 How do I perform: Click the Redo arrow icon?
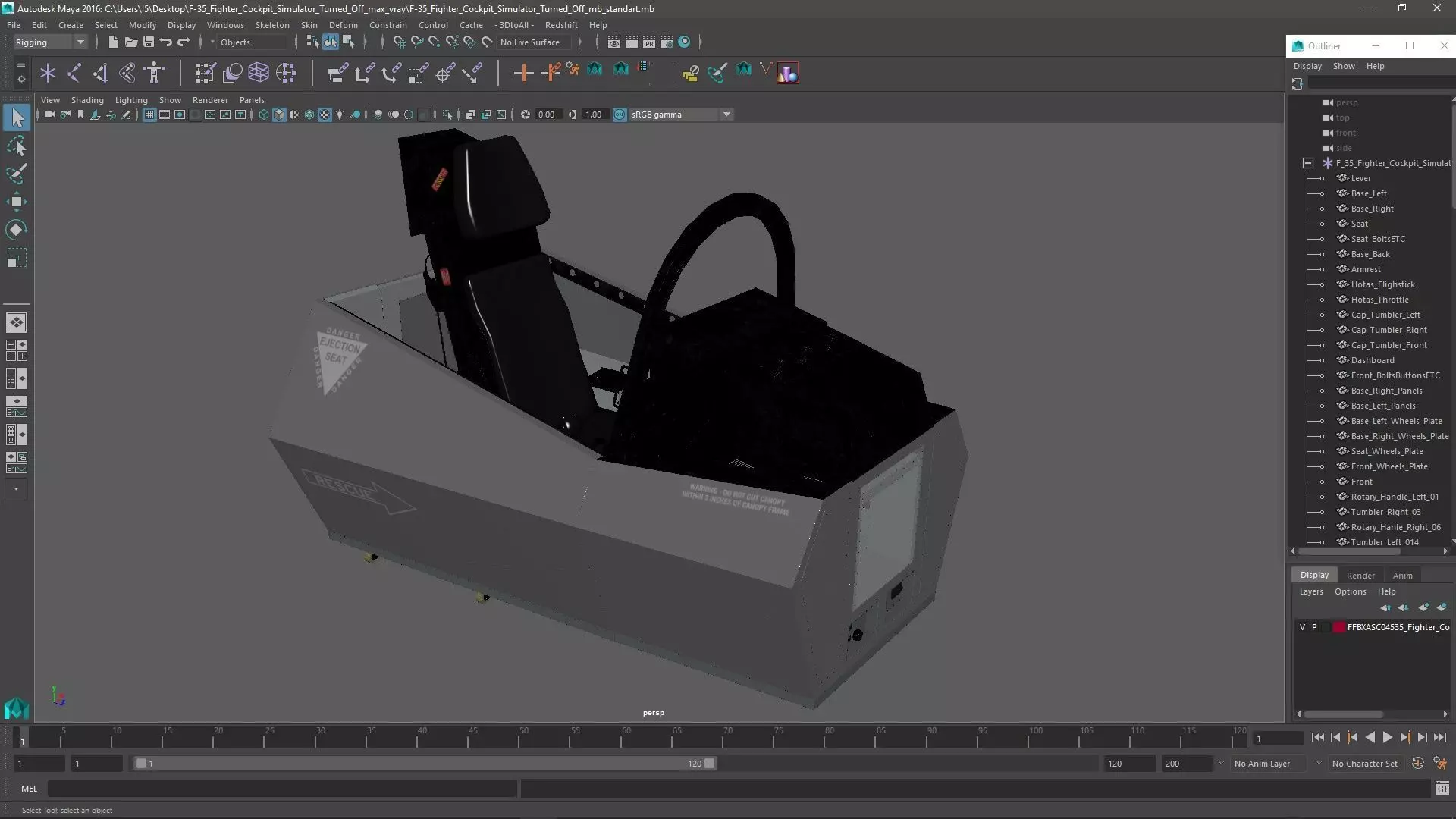coord(184,42)
